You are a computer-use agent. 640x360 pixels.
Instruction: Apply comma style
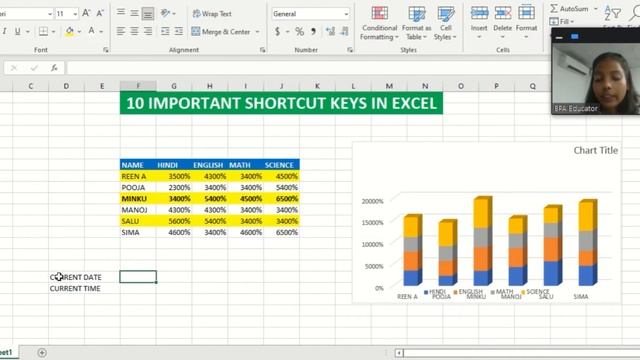313,31
